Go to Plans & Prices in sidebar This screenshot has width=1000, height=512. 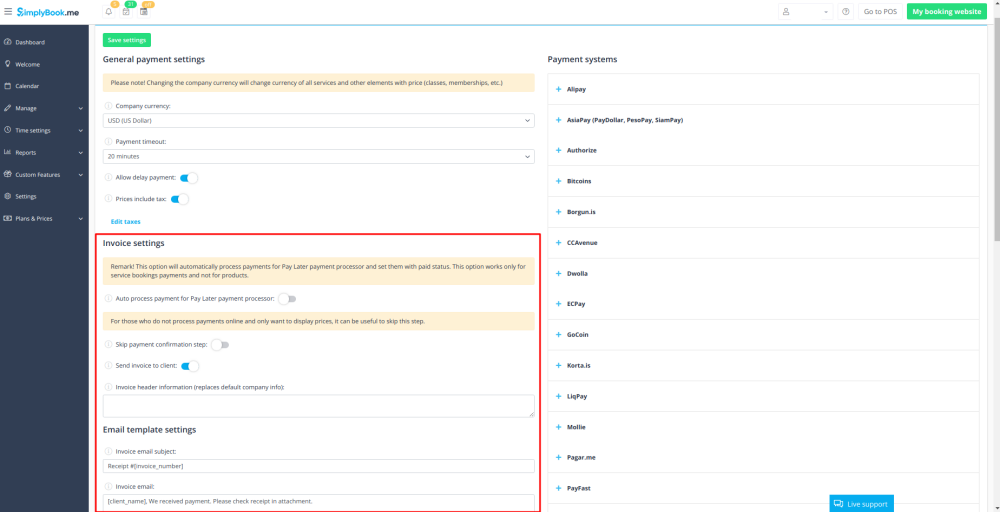33,218
